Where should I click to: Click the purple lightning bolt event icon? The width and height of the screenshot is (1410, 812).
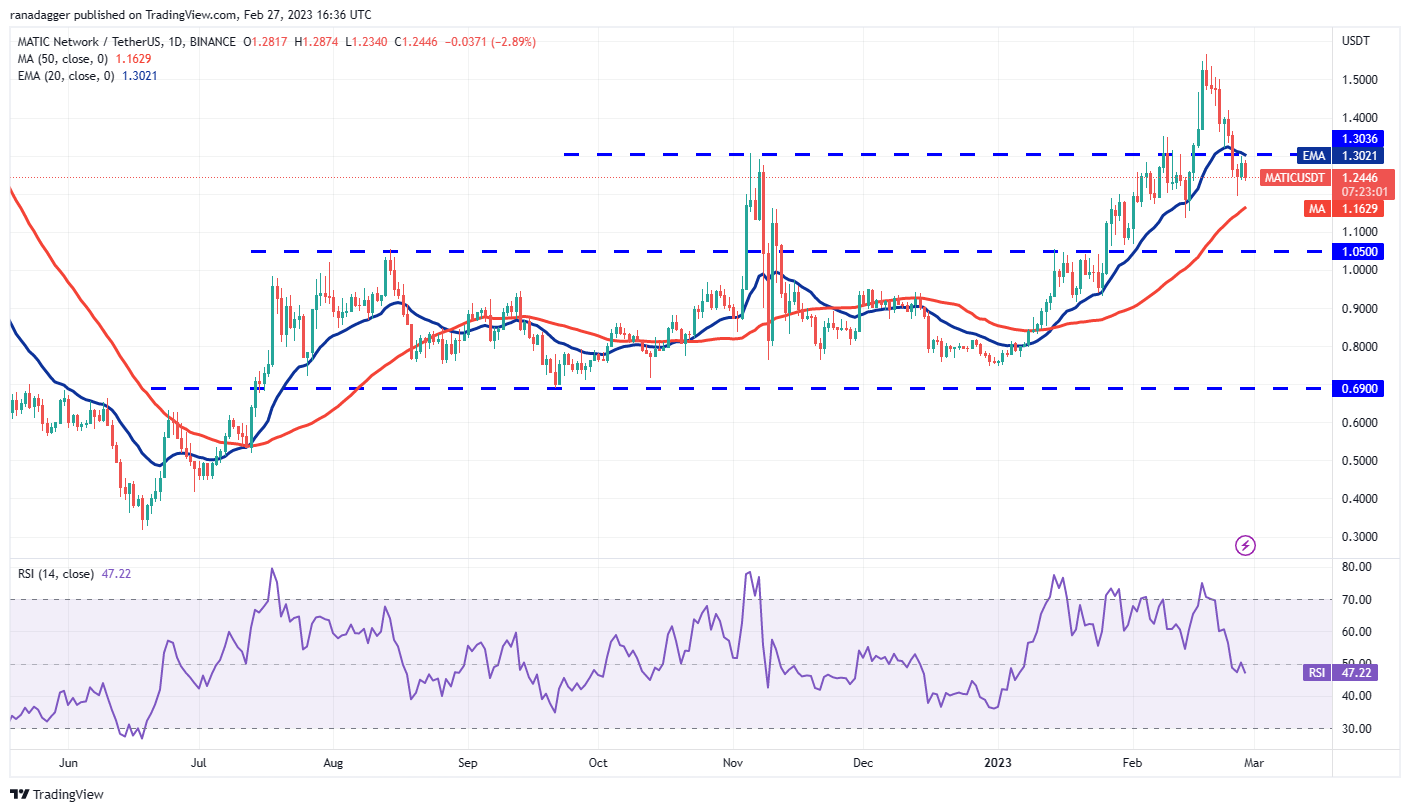click(x=1245, y=545)
